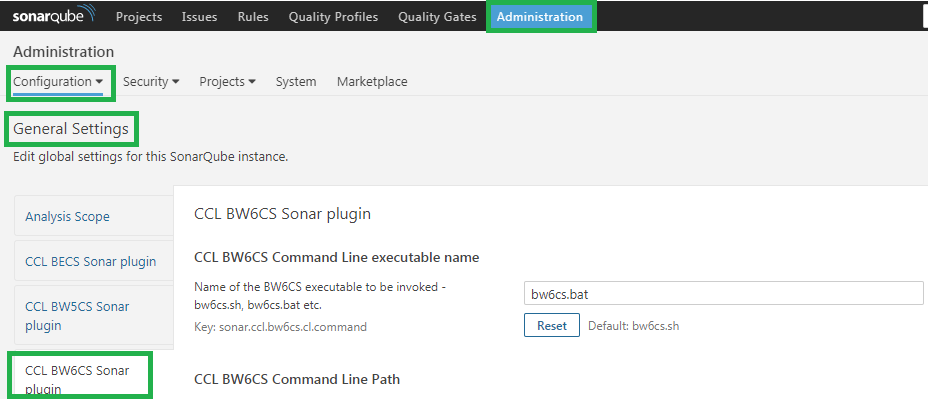This screenshot has width=928, height=399.
Task: Open the Rules page
Action: (253, 17)
